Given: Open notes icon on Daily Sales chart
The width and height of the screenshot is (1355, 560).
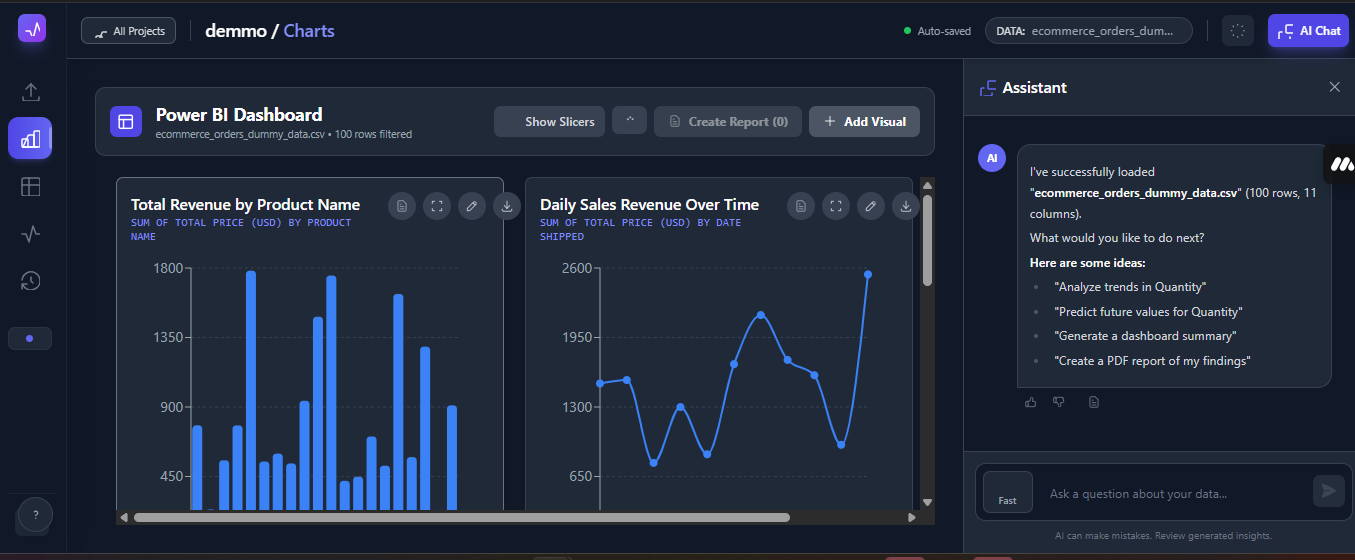Looking at the screenshot, I should tap(801, 206).
